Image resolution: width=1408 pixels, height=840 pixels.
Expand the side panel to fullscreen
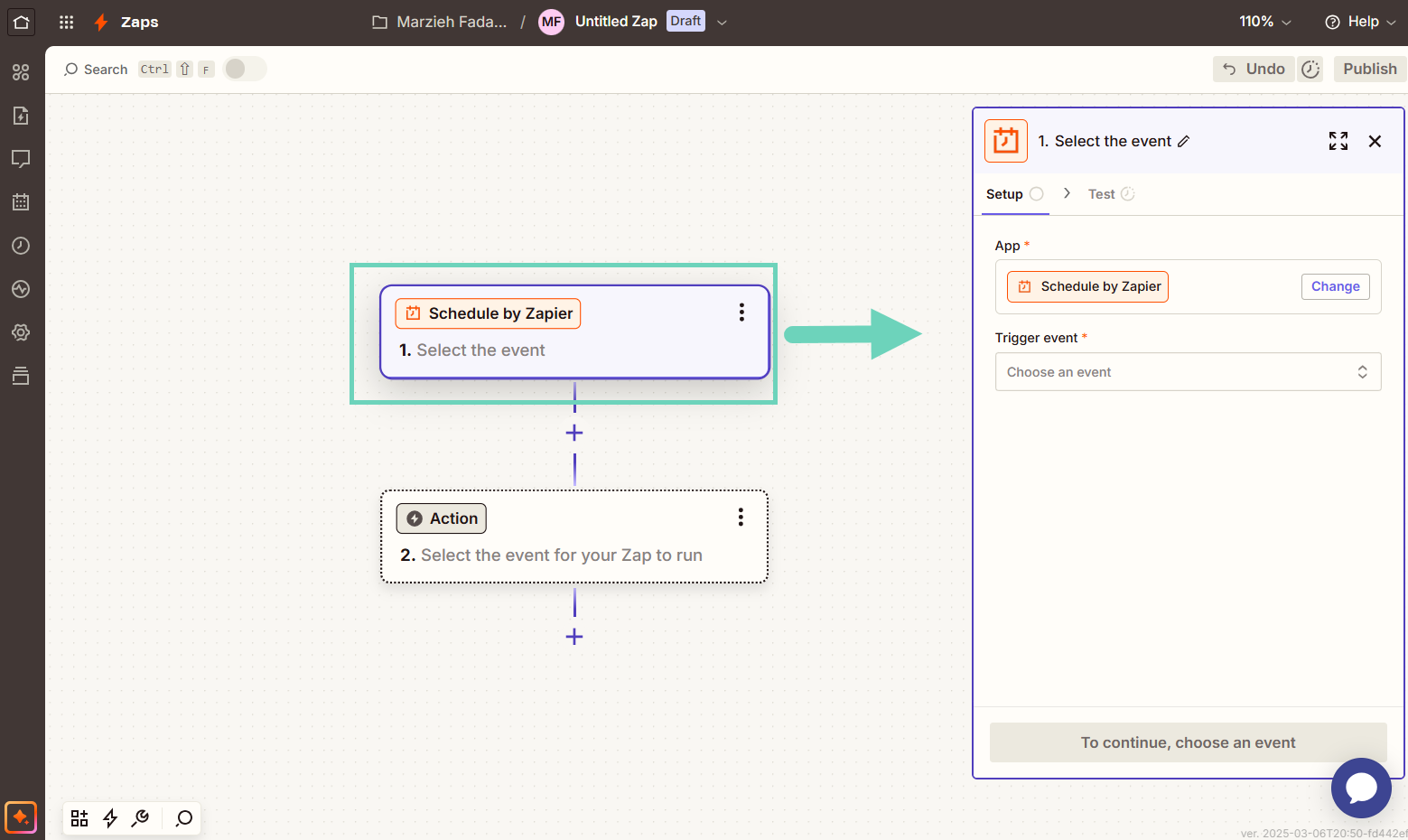point(1338,141)
